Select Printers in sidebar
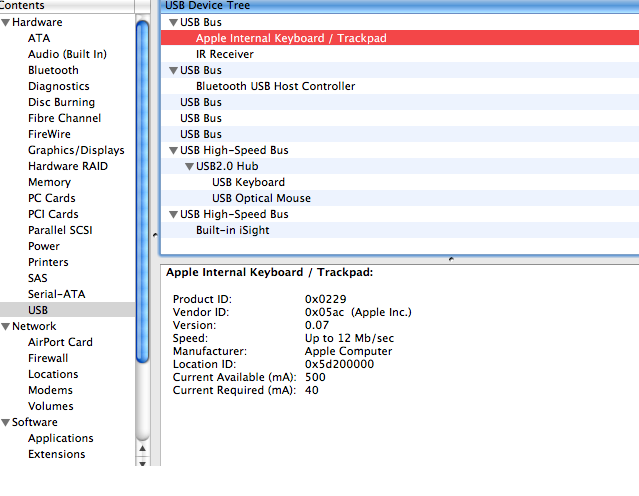Viewport: 639px width, 496px height. tap(48, 262)
